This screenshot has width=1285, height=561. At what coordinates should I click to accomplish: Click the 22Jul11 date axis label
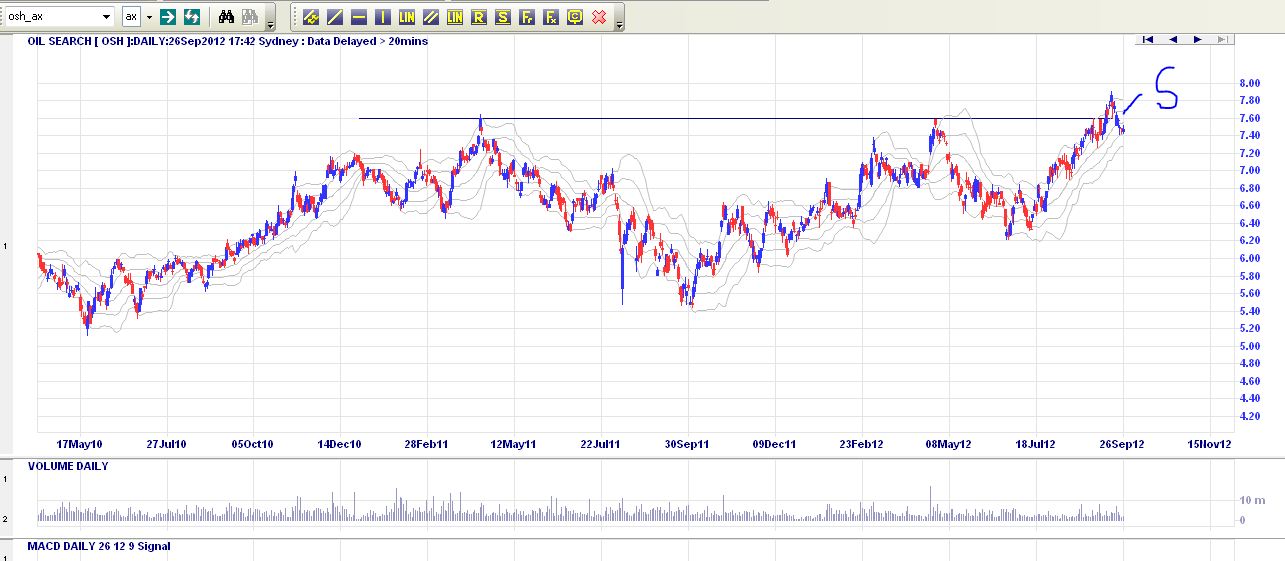tap(601, 444)
